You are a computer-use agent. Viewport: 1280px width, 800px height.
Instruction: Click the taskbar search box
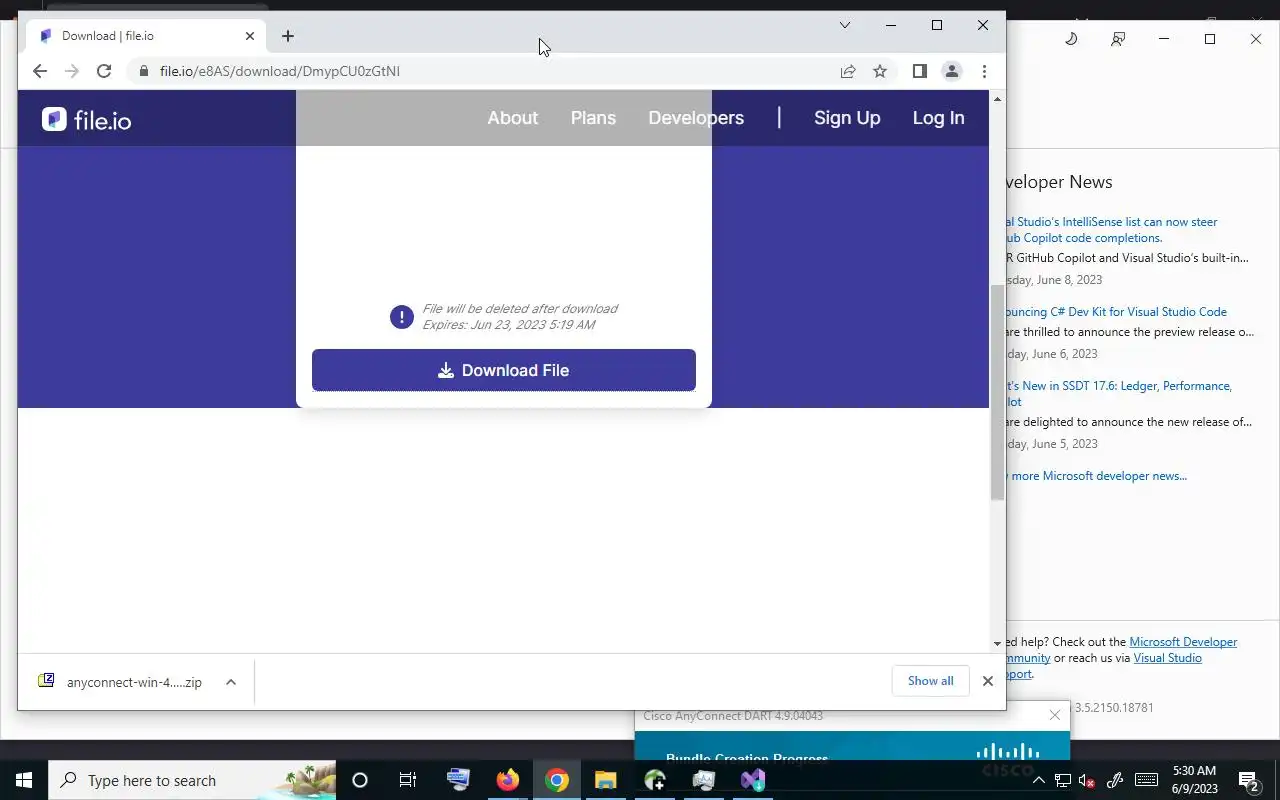point(192,780)
